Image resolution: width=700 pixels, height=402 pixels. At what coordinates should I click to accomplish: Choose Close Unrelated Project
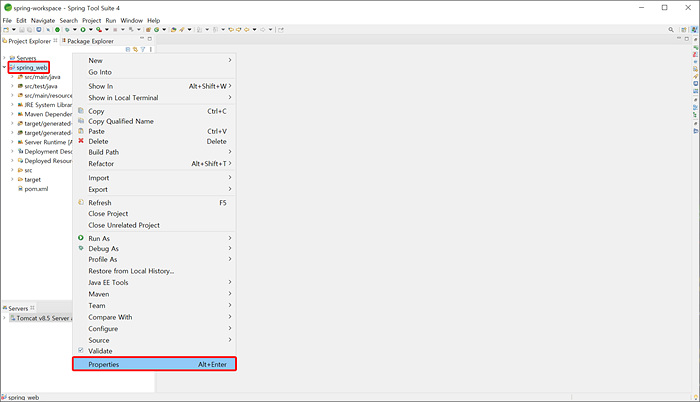click(x=154, y=225)
